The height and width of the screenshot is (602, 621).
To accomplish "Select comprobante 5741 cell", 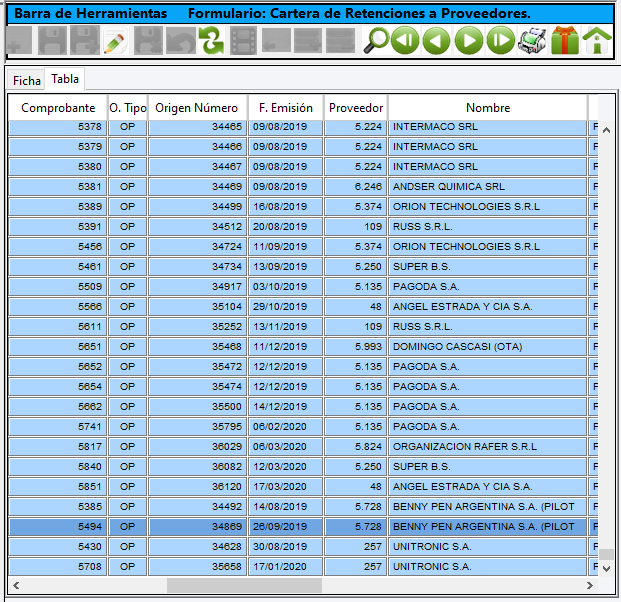I will coord(58,427).
